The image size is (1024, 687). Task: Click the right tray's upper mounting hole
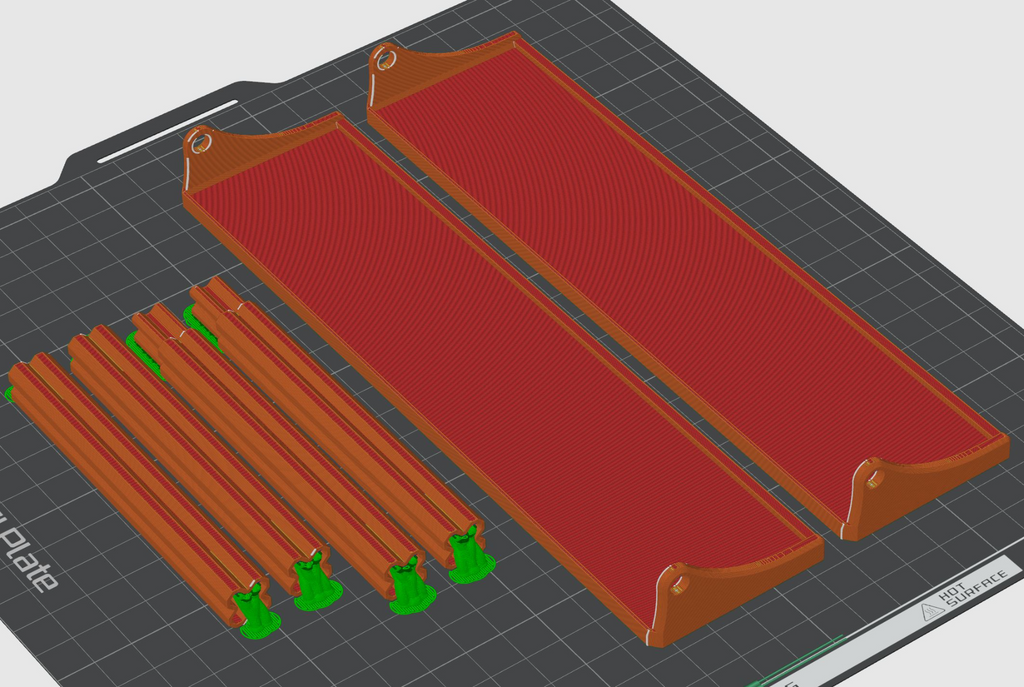[385, 61]
